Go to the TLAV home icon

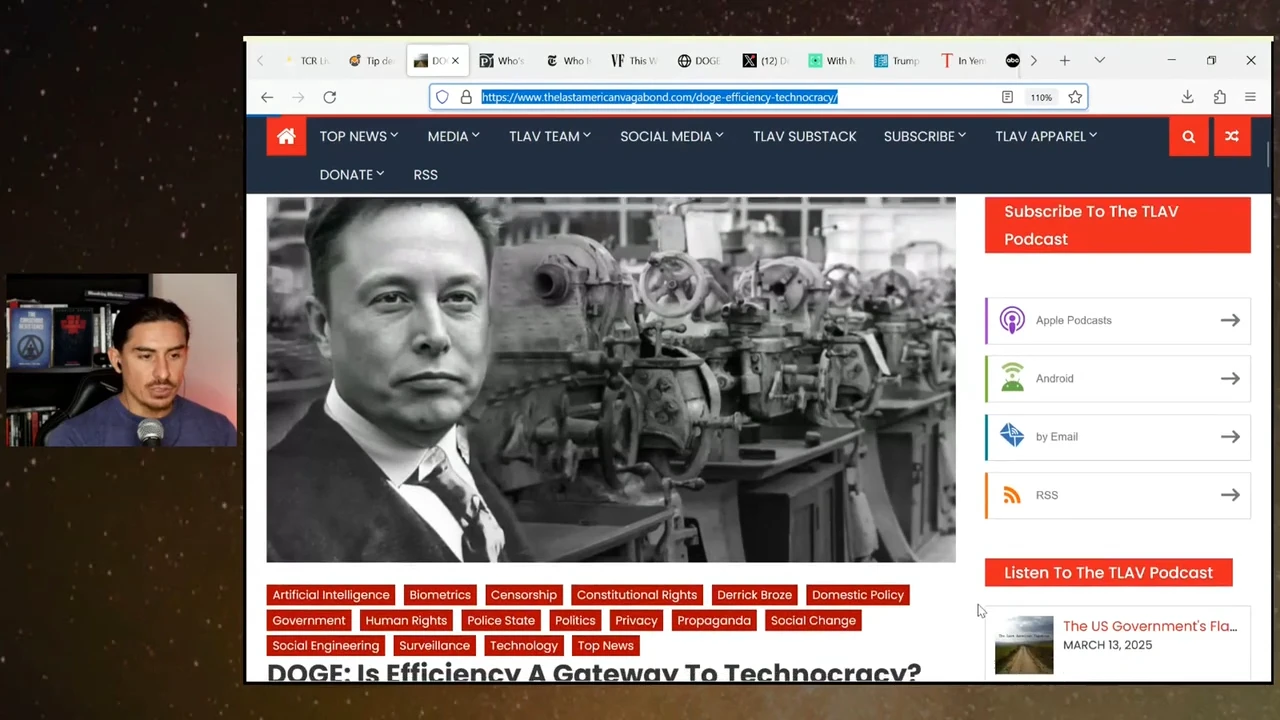[x=286, y=137]
